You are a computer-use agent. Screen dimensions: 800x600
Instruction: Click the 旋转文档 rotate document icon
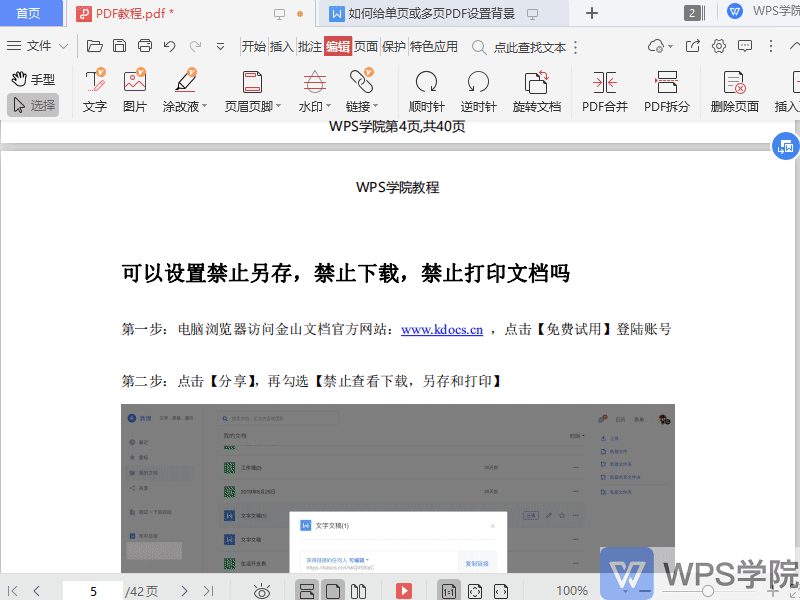click(x=537, y=82)
